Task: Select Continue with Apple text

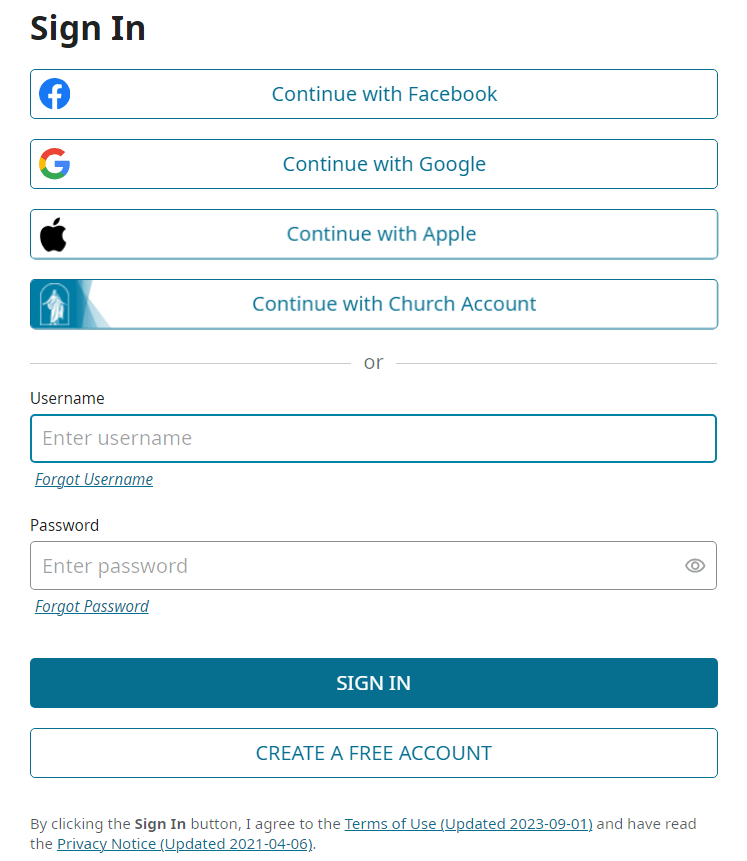Action: [x=381, y=234]
